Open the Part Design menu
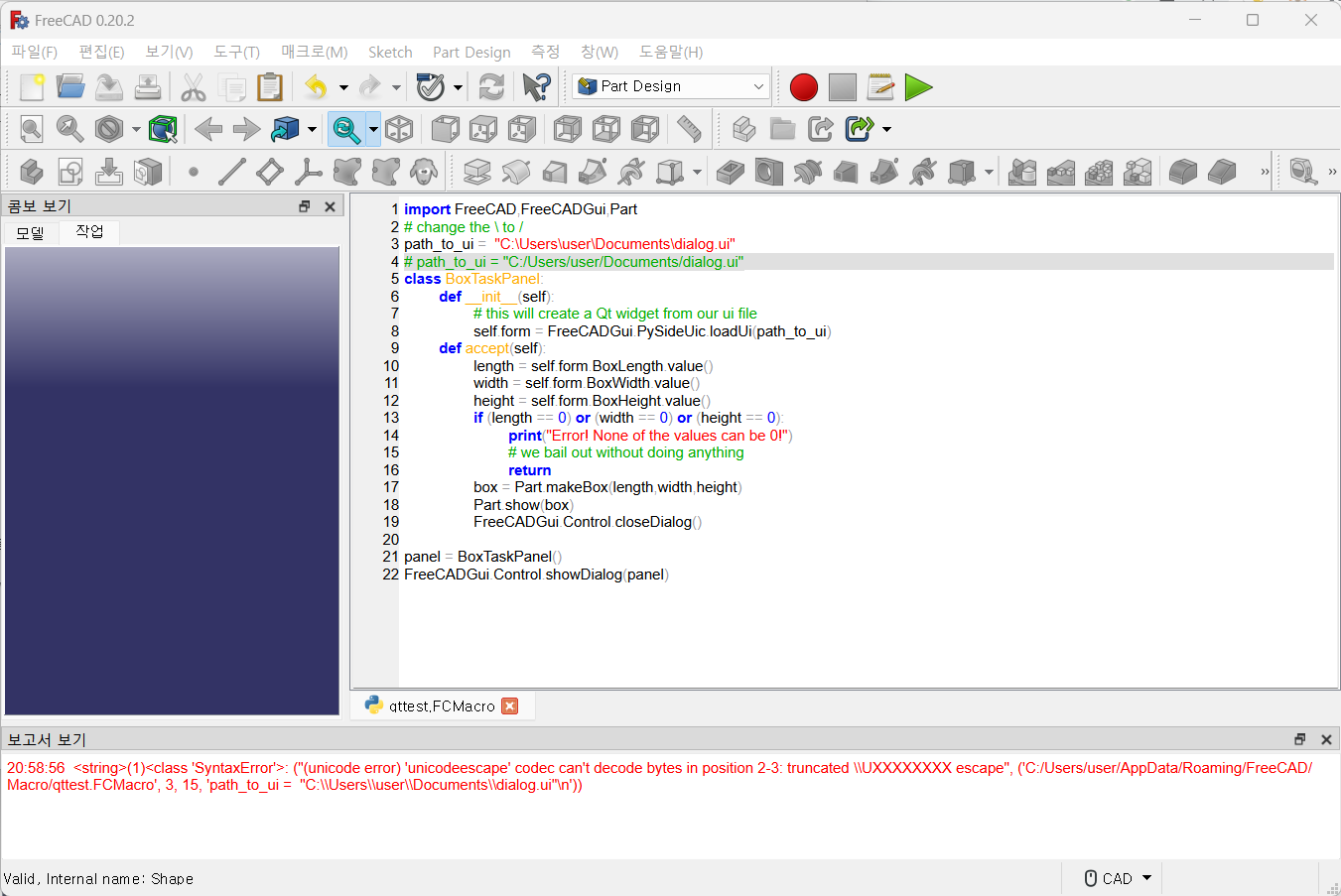The height and width of the screenshot is (896, 1341). [x=471, y=52]
